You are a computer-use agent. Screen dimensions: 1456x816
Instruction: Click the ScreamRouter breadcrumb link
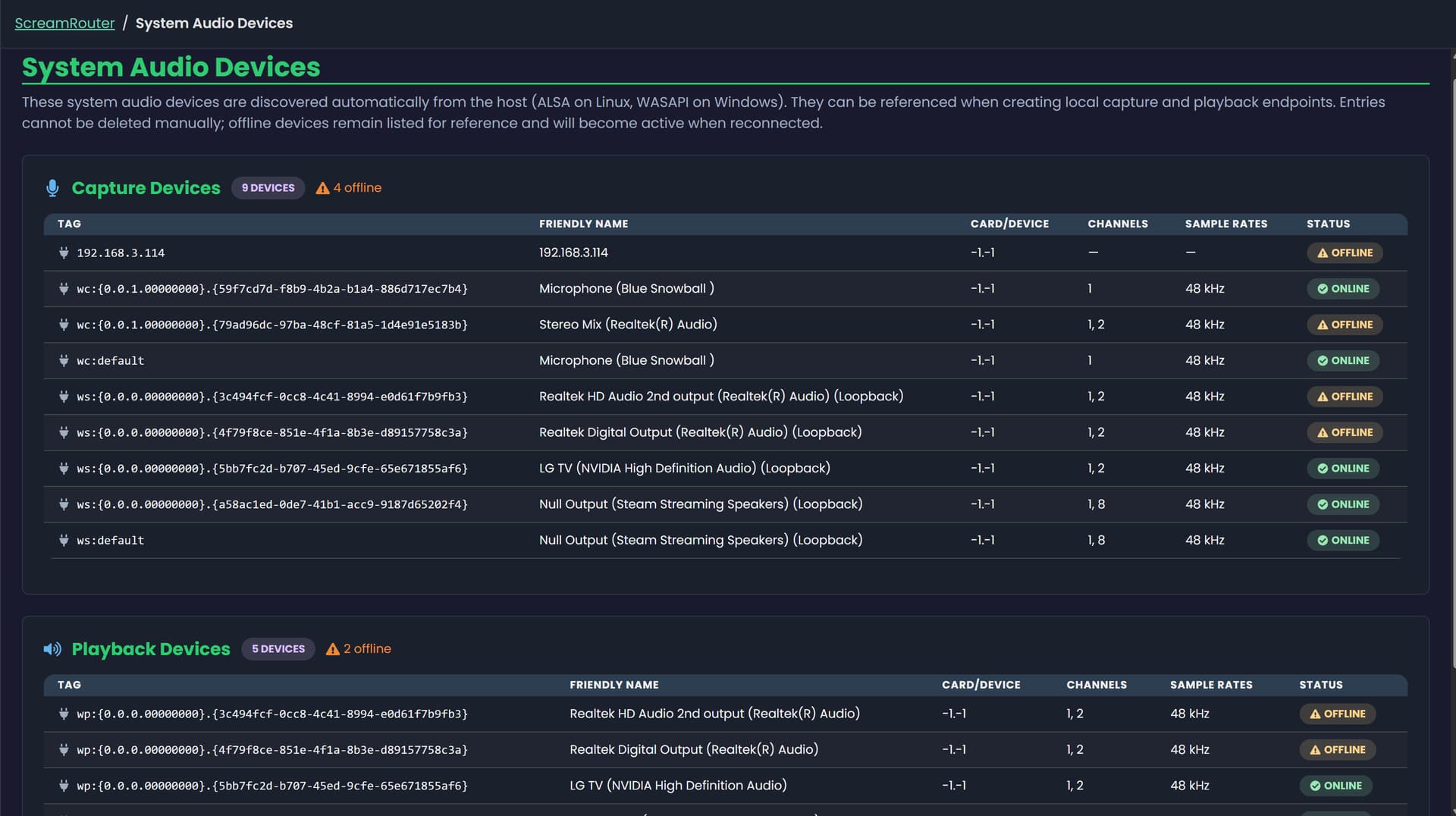click(x=64, y=23)
